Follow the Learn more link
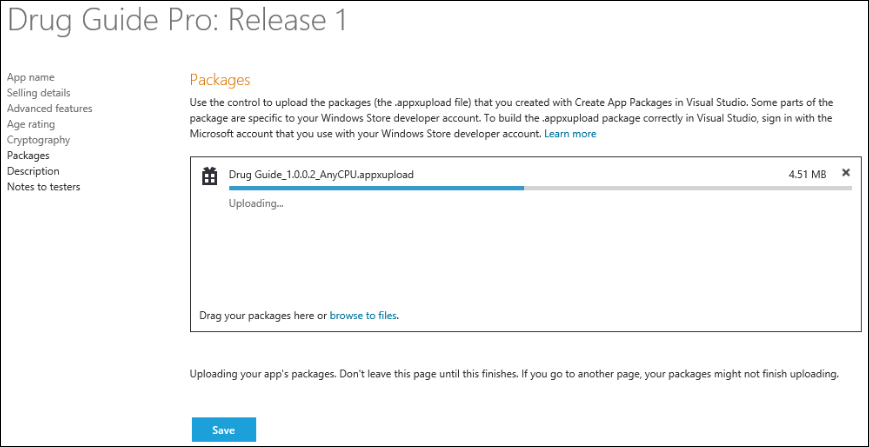 (x=570, y=134)
